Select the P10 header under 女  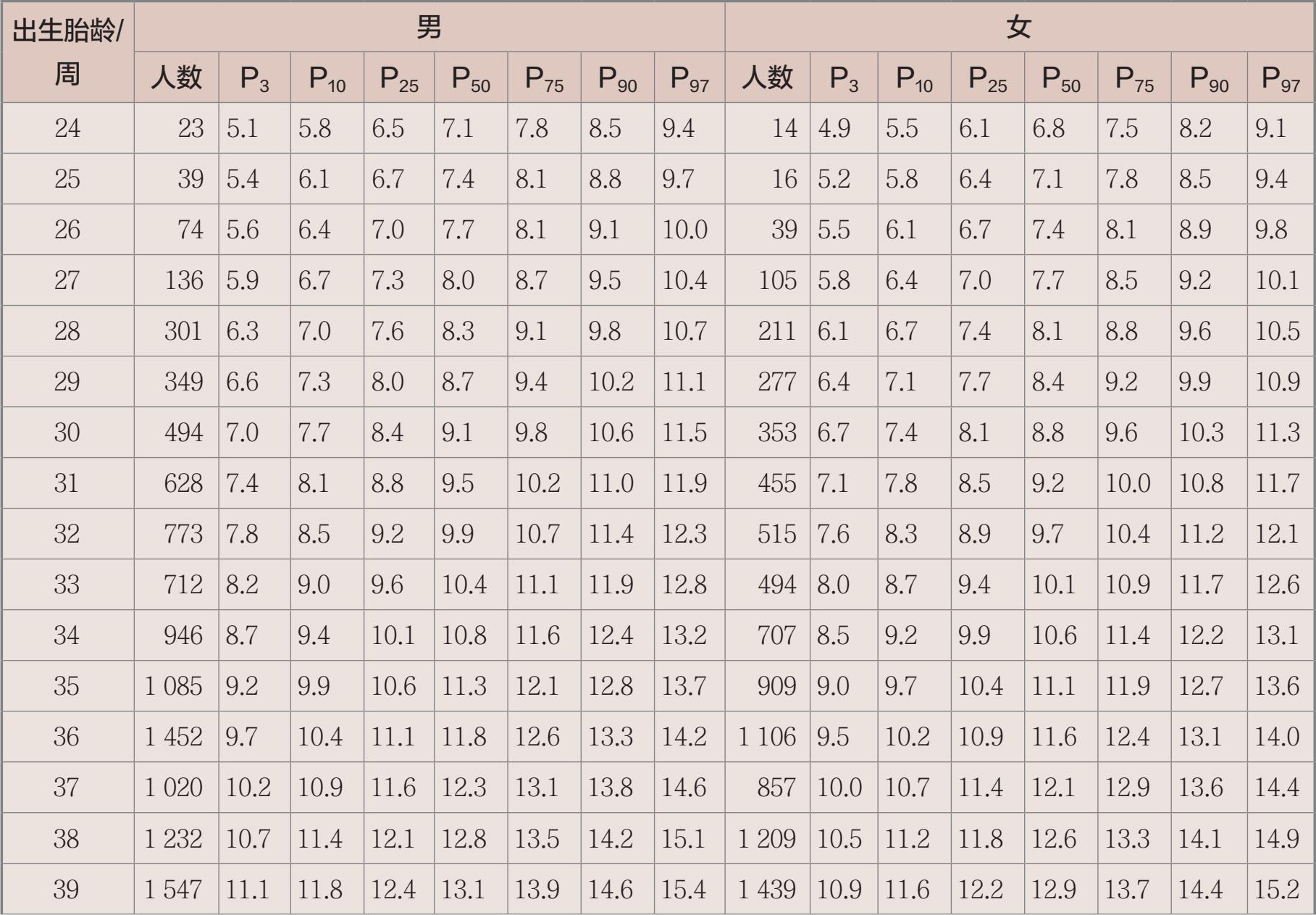[x=914, y=77]
